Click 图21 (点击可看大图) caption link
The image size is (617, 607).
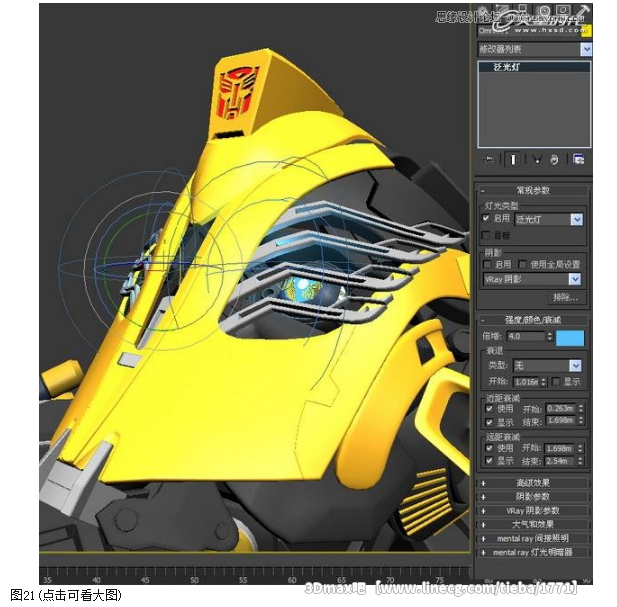[66, 595]
